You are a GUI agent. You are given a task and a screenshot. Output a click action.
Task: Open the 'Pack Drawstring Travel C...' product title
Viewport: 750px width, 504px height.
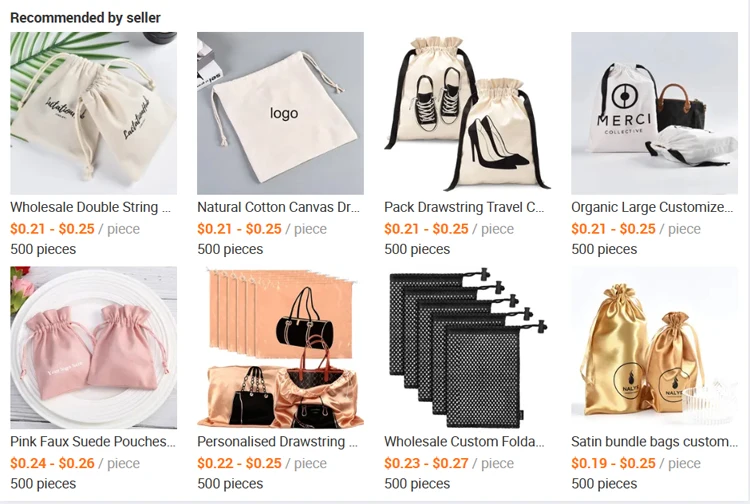[x=464, y=208]
